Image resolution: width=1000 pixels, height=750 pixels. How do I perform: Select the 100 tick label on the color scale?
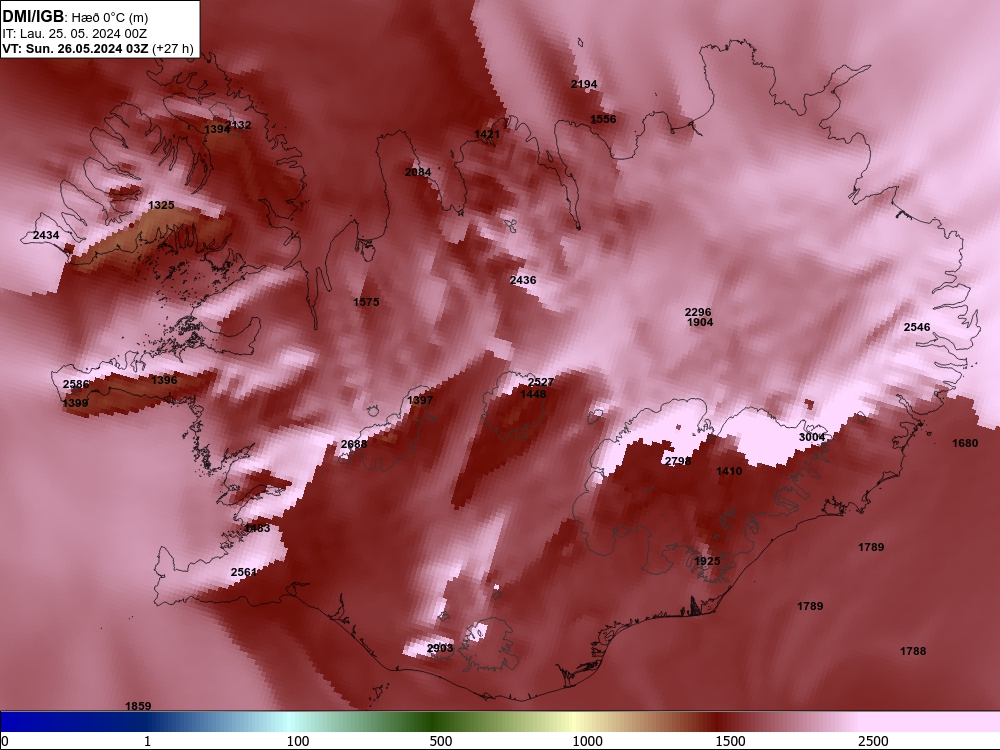(x=298, y=741)
